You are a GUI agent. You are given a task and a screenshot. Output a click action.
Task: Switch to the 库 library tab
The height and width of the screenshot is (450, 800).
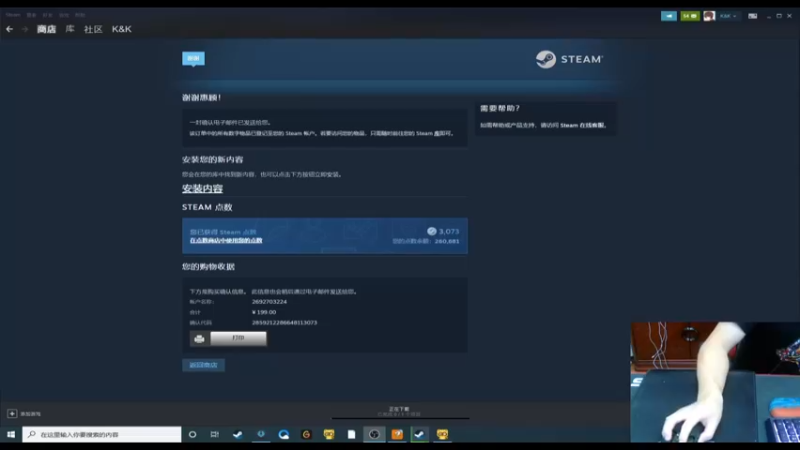coord(70,29)
